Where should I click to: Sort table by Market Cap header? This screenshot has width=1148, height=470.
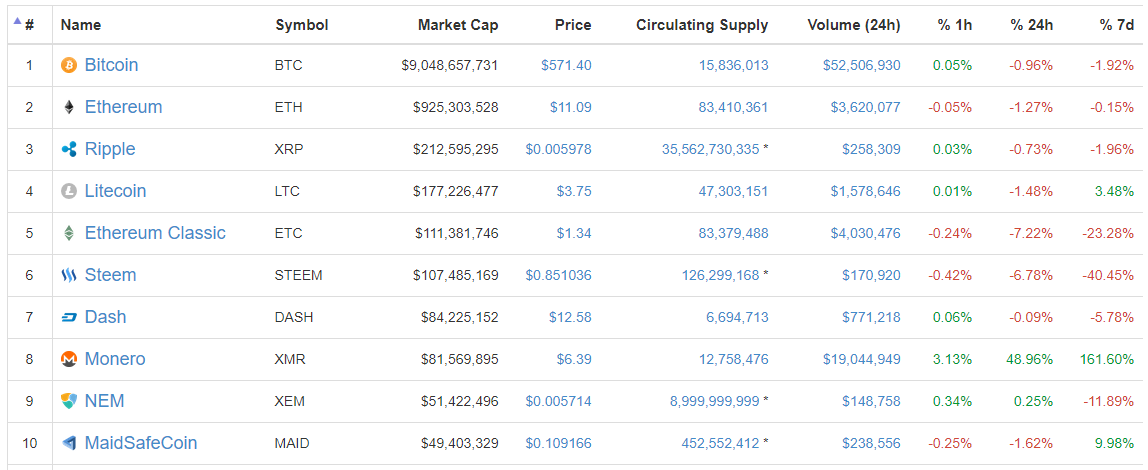[x=458, y=25]
